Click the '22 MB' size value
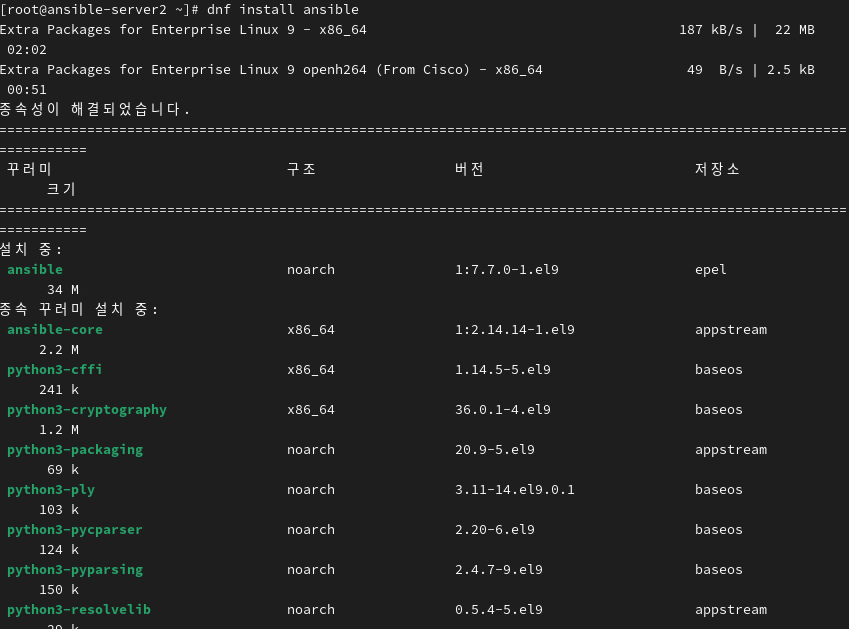The width and height of the screenshot is (849, 629). point(794,30)
